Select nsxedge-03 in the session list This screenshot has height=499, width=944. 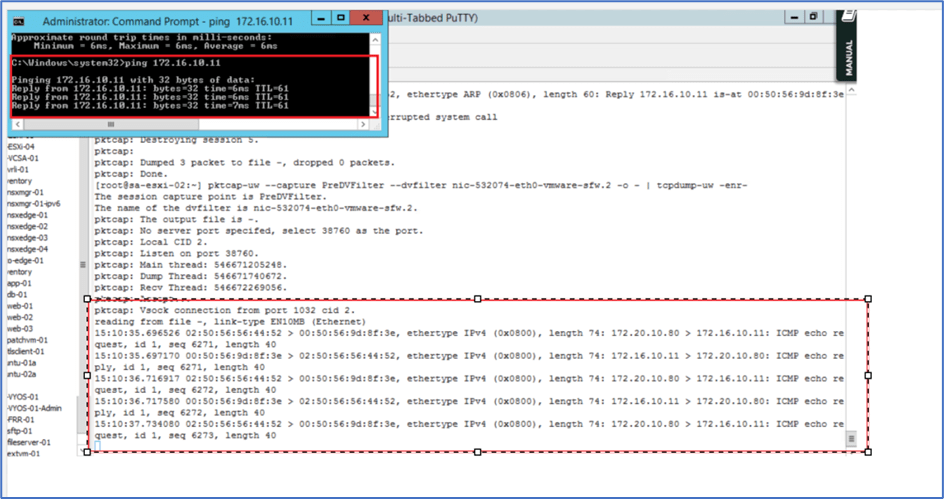click(x=27, y=238)
